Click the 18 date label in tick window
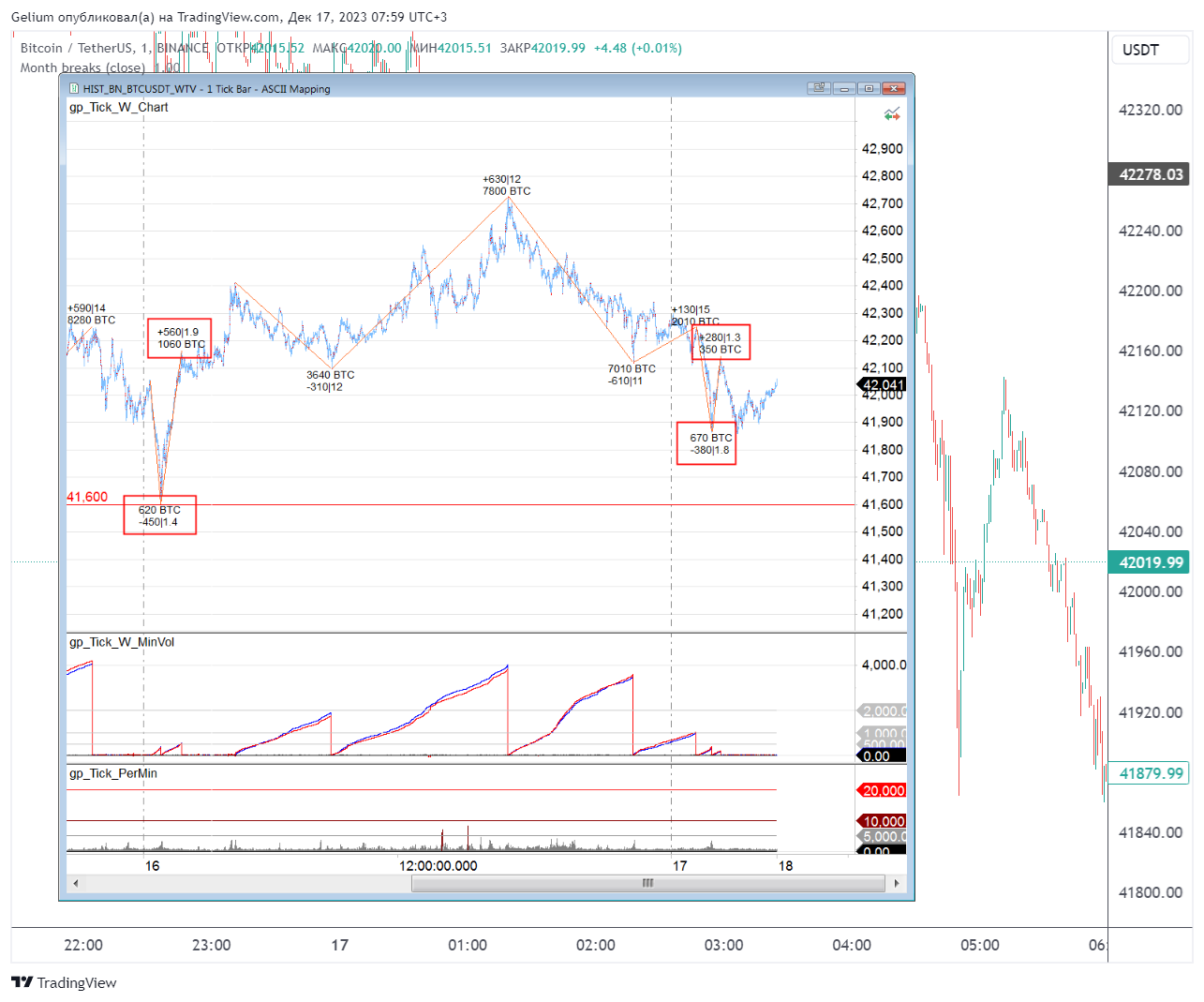 (785, 865)
